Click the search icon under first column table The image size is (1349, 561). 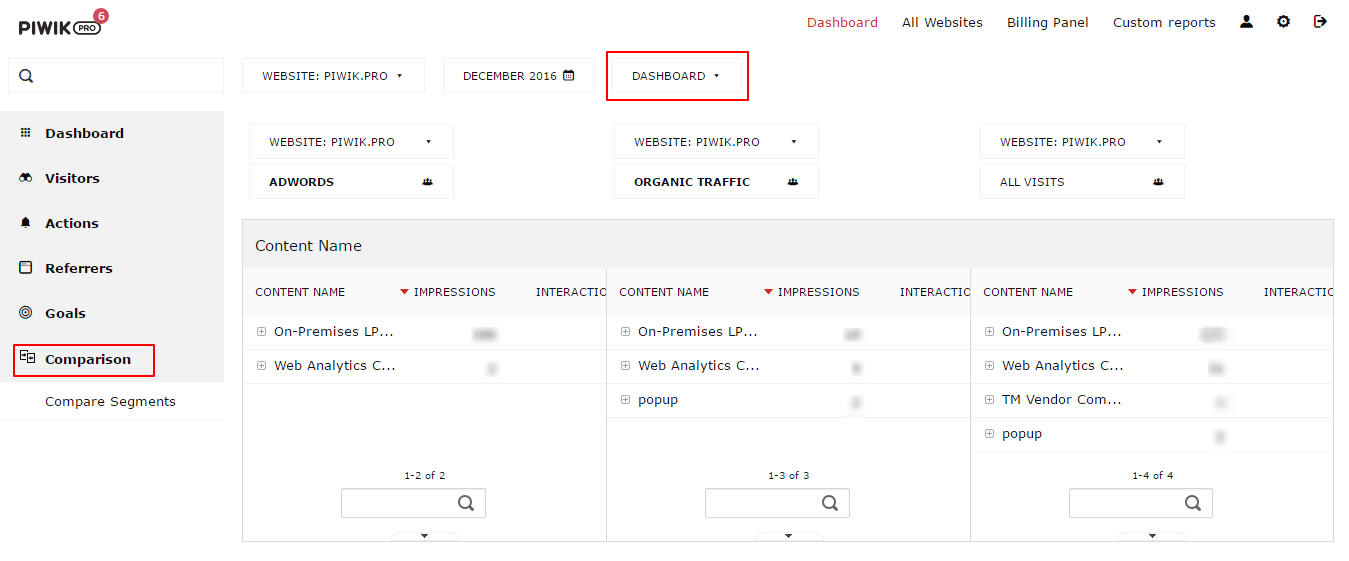(466, 503)
